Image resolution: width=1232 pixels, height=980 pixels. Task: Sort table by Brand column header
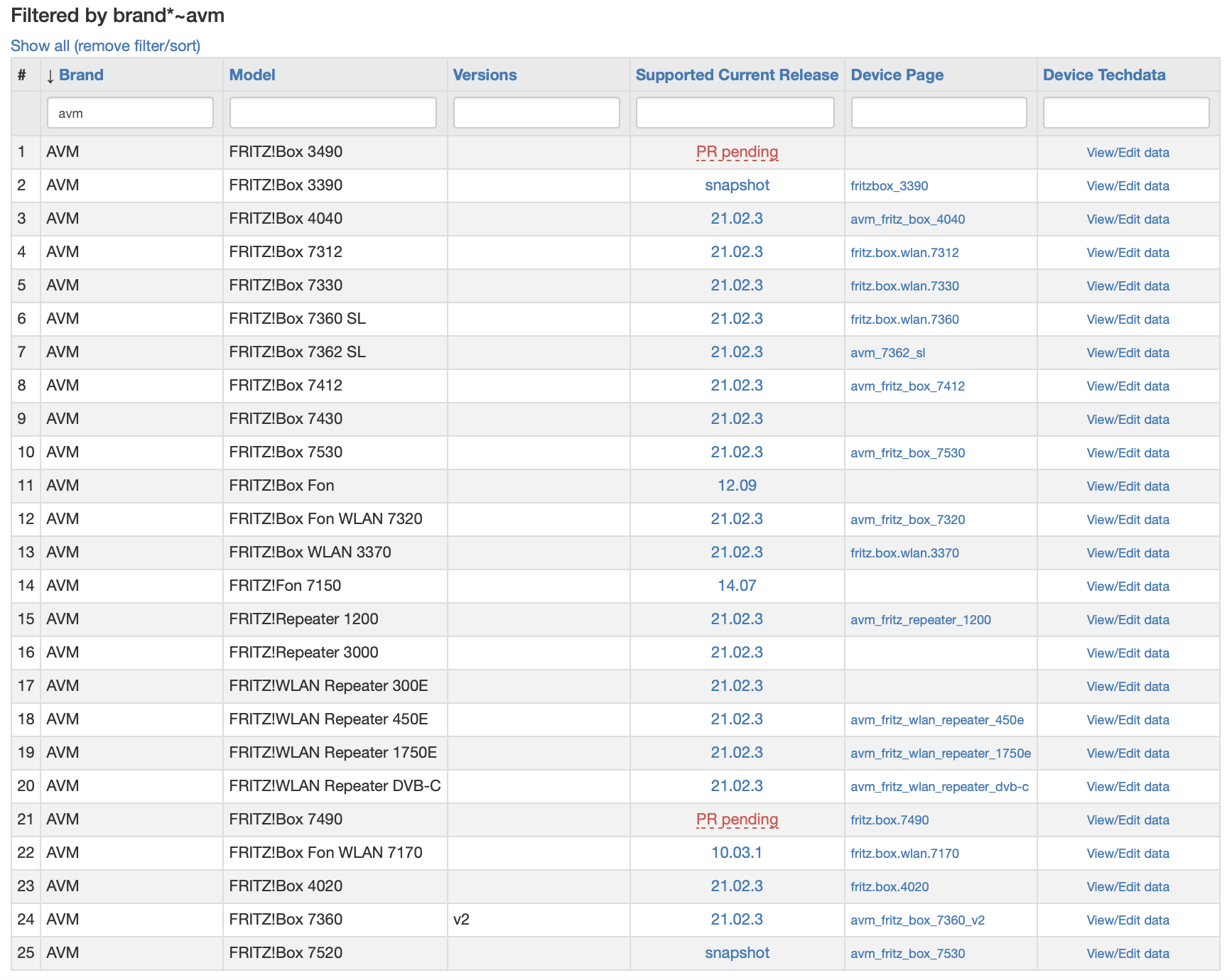81,75
